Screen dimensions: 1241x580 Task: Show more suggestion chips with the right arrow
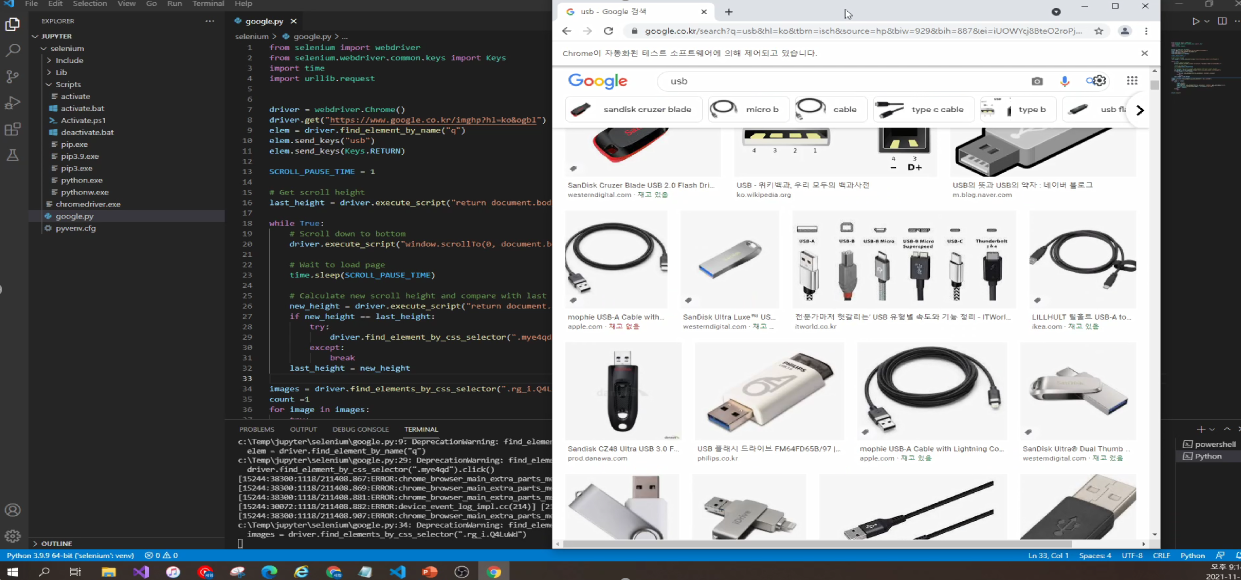tap(1139, 110)
